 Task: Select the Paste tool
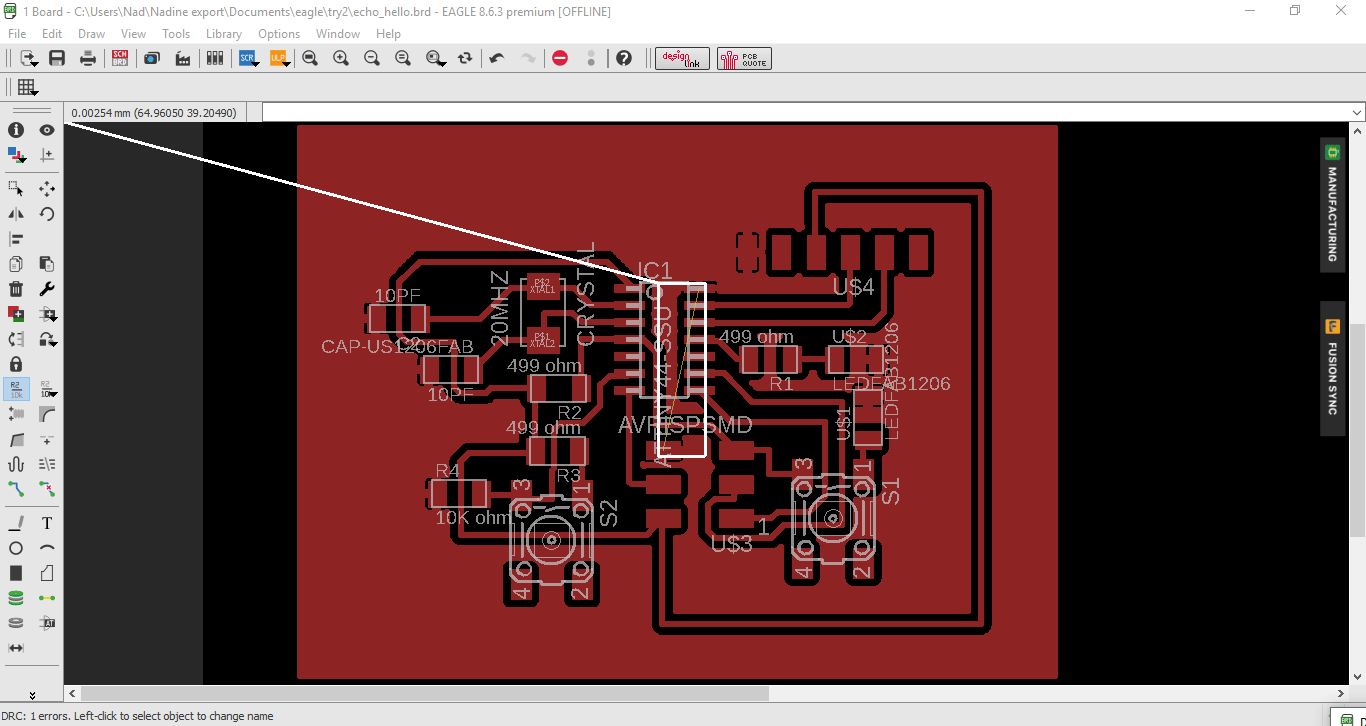[46, 264]
